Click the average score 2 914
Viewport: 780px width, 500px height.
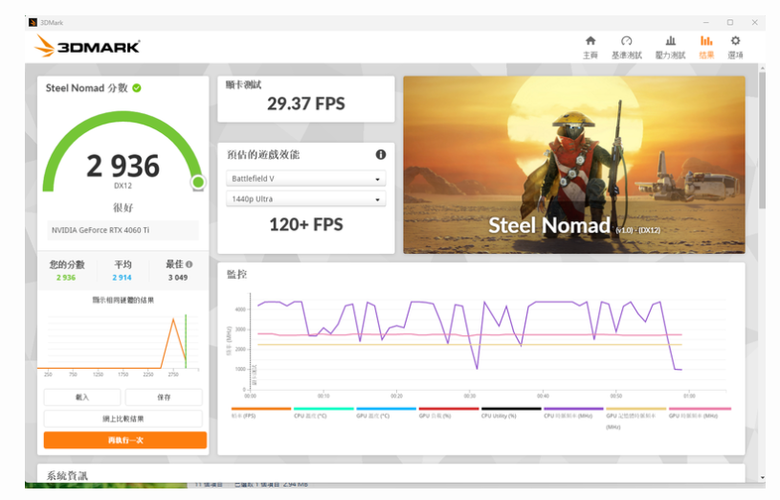tap(122, 278)
